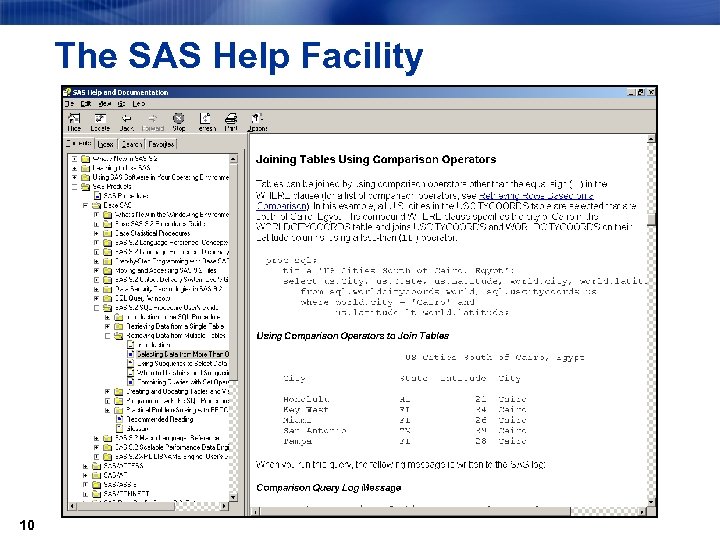This screenshot has width=720, height=540.
Task: Click folder icon of Base Statistical Procedures
Action: (x=107, y=233)
